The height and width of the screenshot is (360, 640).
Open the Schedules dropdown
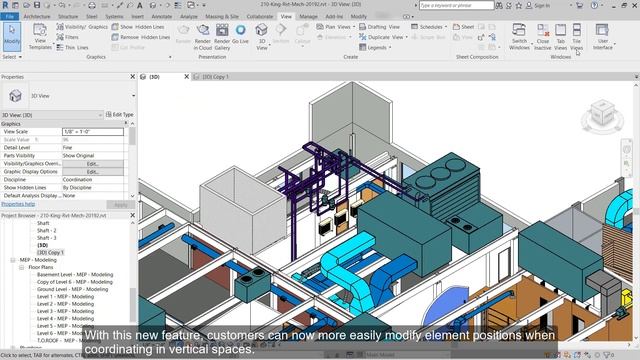(429, 27)
